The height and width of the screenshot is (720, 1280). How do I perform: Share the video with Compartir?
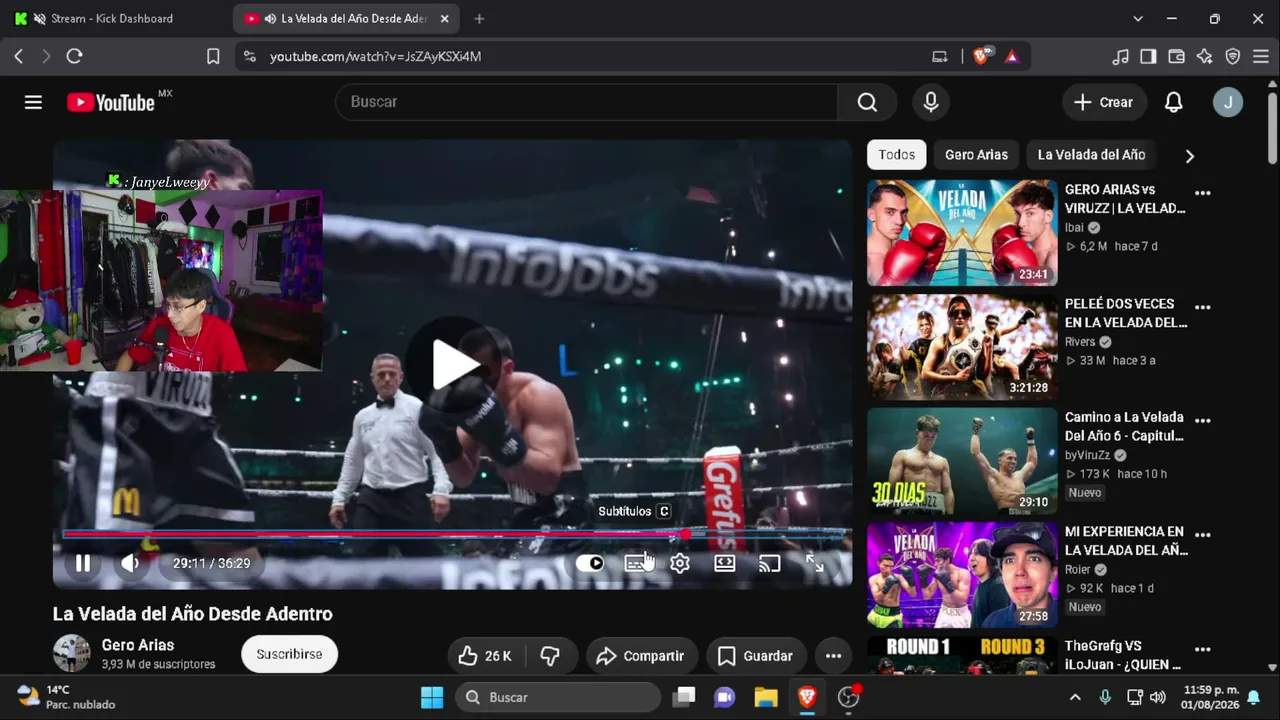coord(642,656)
